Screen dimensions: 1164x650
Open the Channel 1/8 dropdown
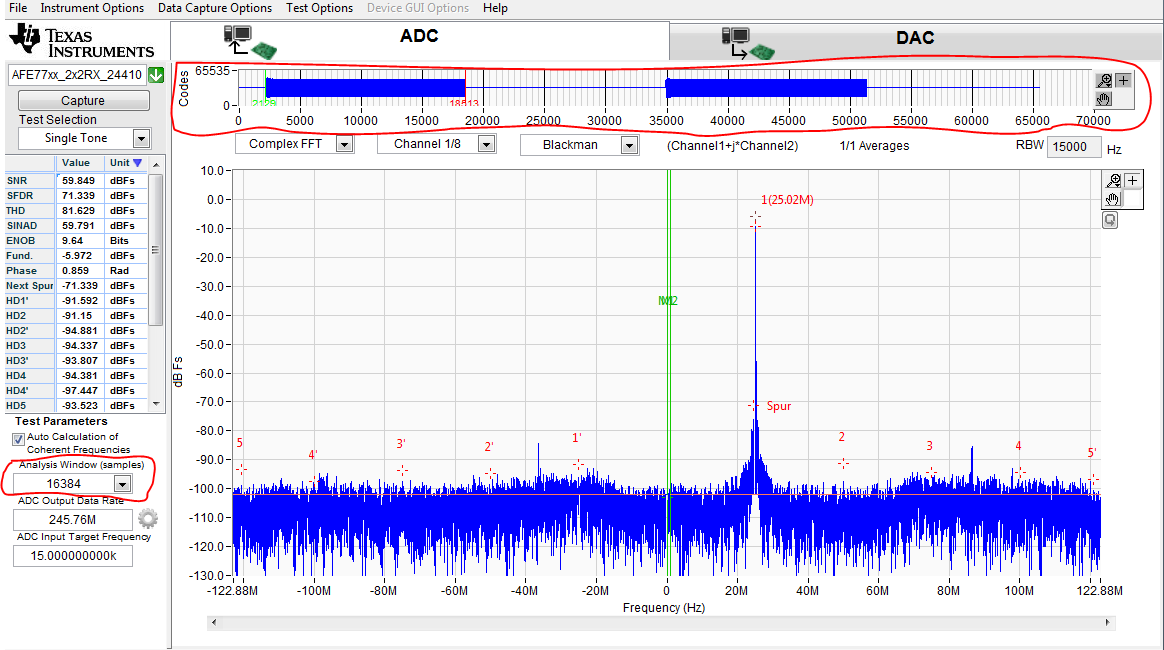[x=486, y=143]
